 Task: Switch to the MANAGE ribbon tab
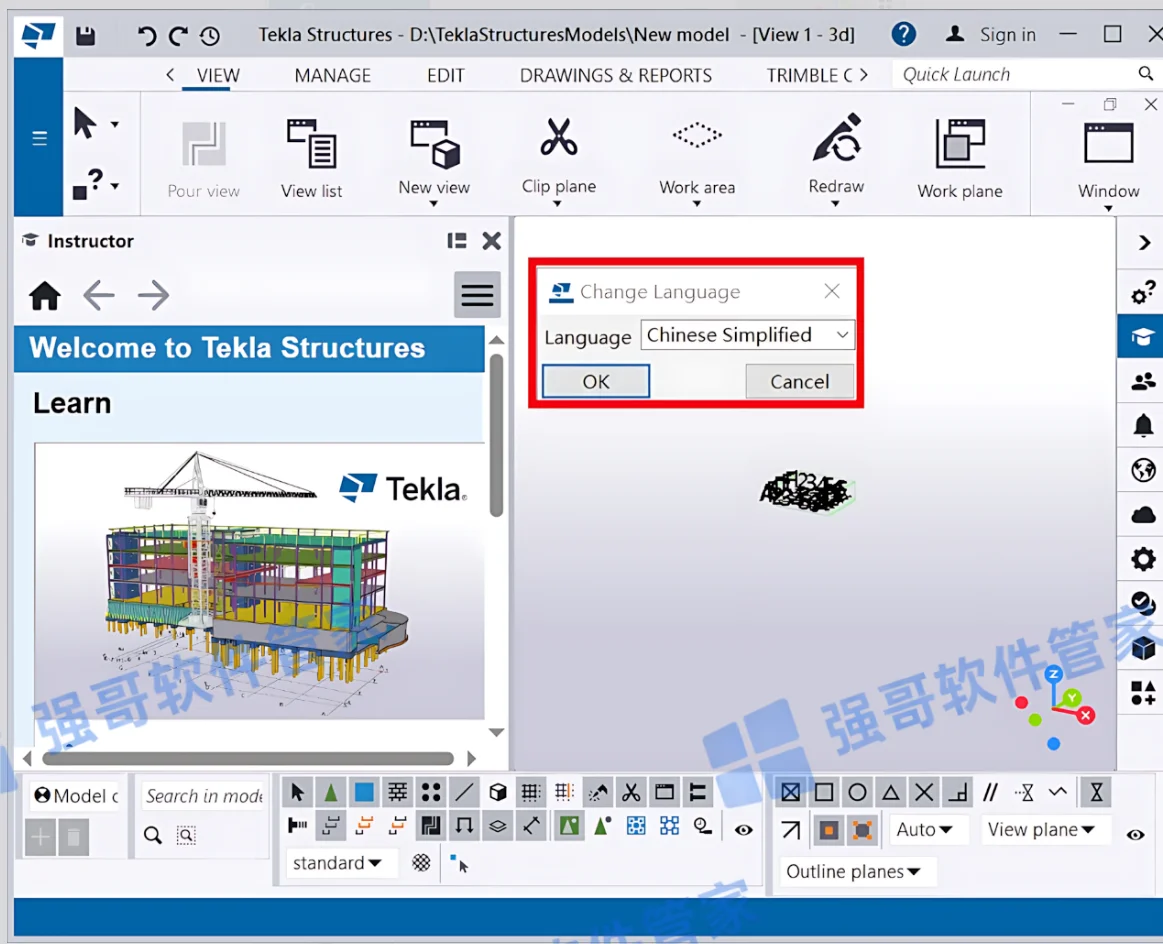coord(332,76)
